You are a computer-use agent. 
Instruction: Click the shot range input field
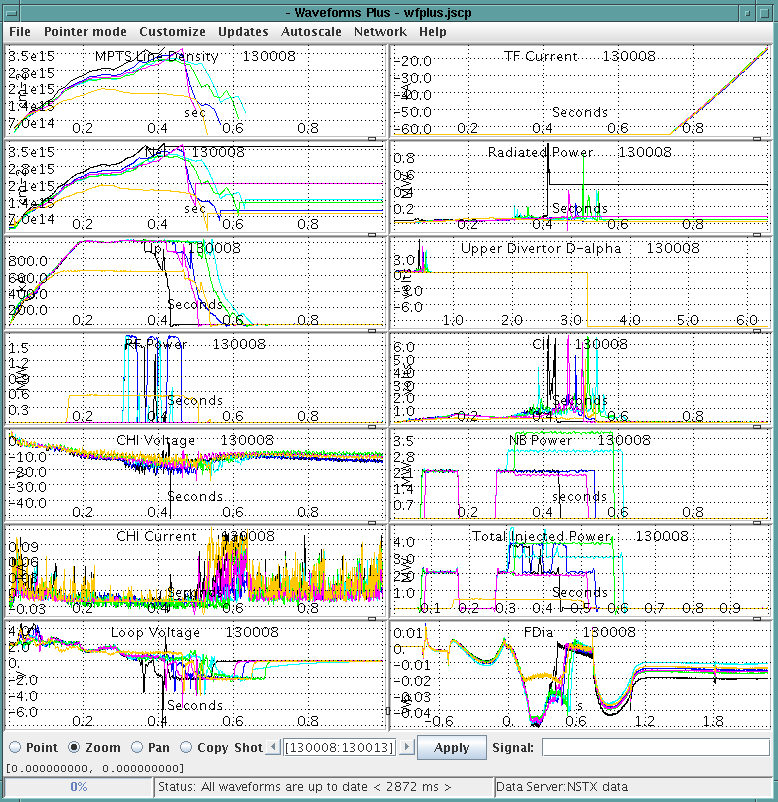(x=341, y=747)
